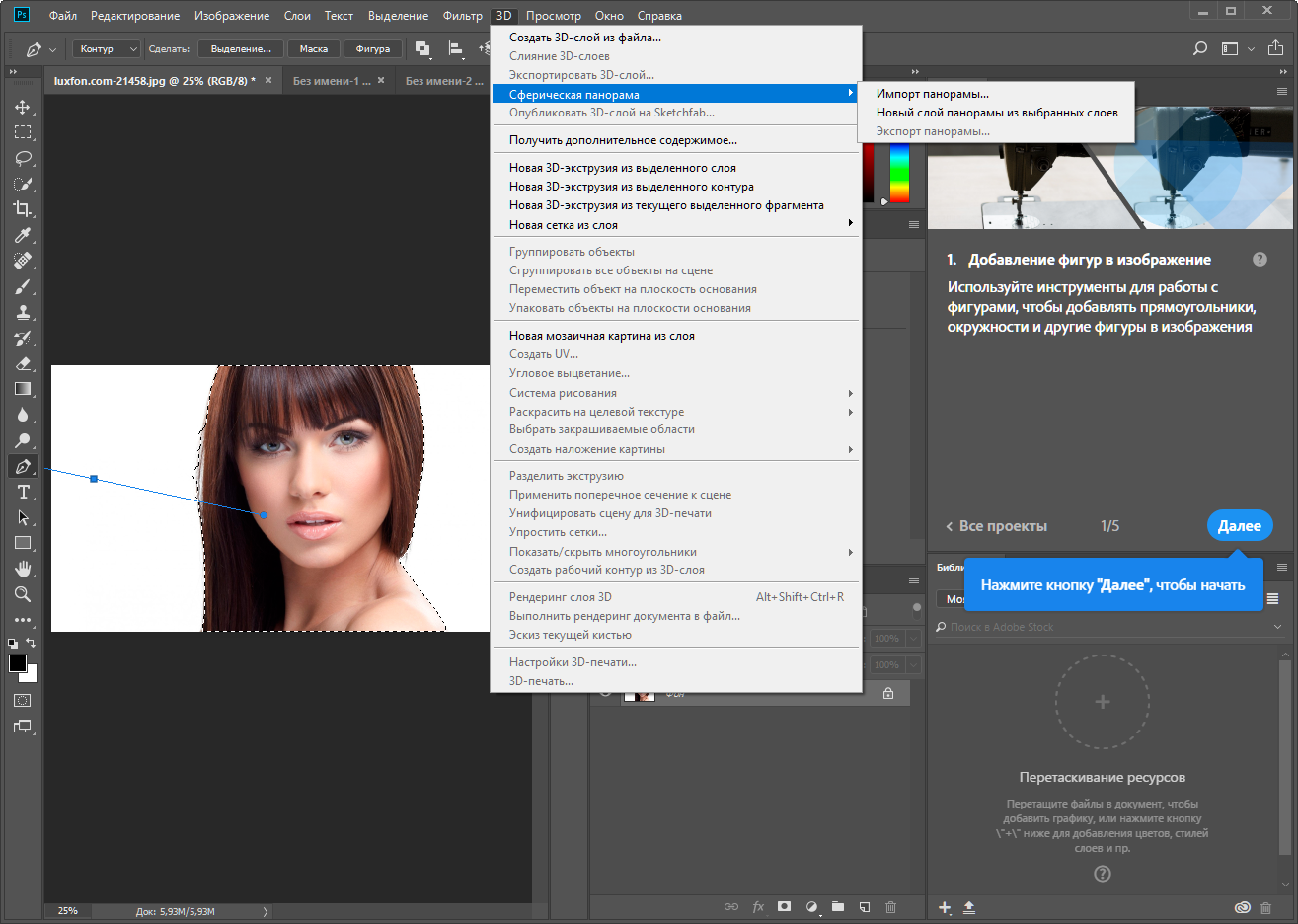Add a layer mask from Layers panel

coord(784,906)
